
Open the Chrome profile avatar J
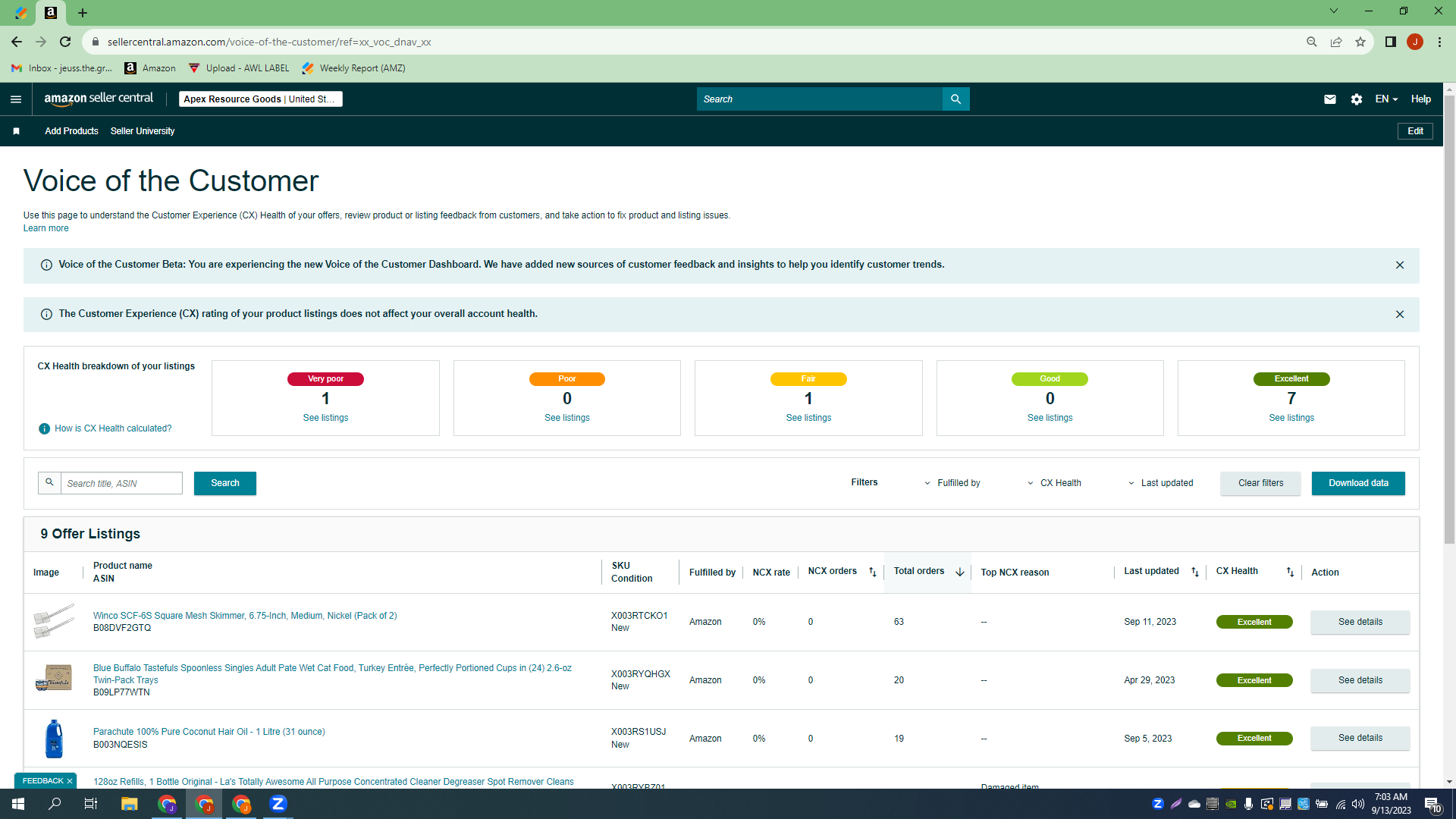click(x=1415, y=42)
